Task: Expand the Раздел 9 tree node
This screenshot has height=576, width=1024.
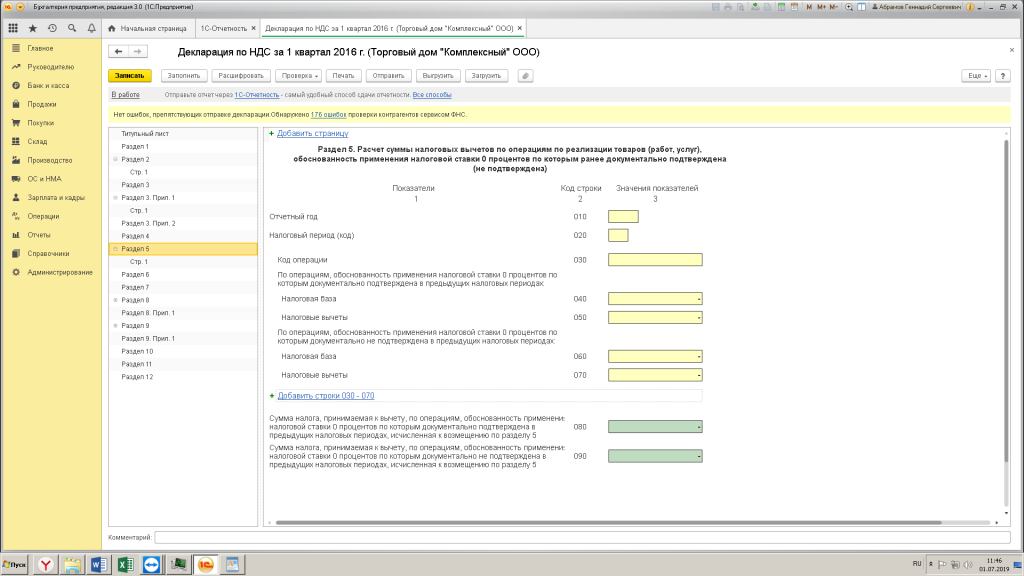Action: [116, 326]
